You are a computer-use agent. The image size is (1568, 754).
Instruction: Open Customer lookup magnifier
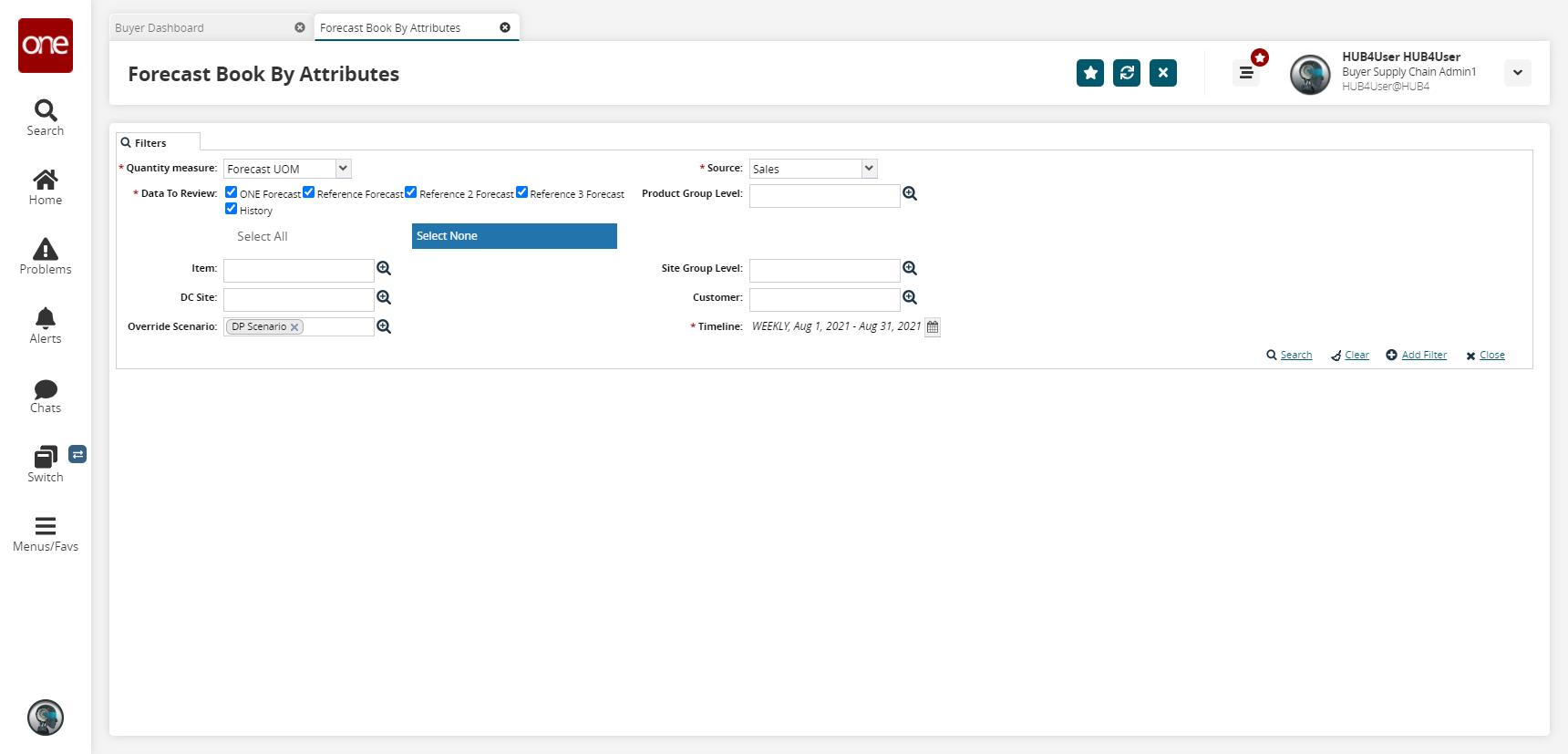(910, 297)
